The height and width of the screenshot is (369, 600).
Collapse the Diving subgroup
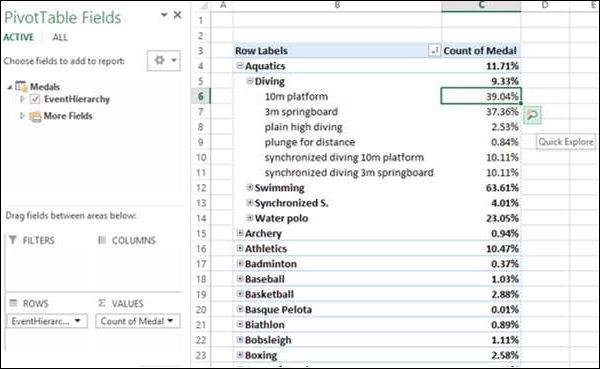click(x=250, y=81)
